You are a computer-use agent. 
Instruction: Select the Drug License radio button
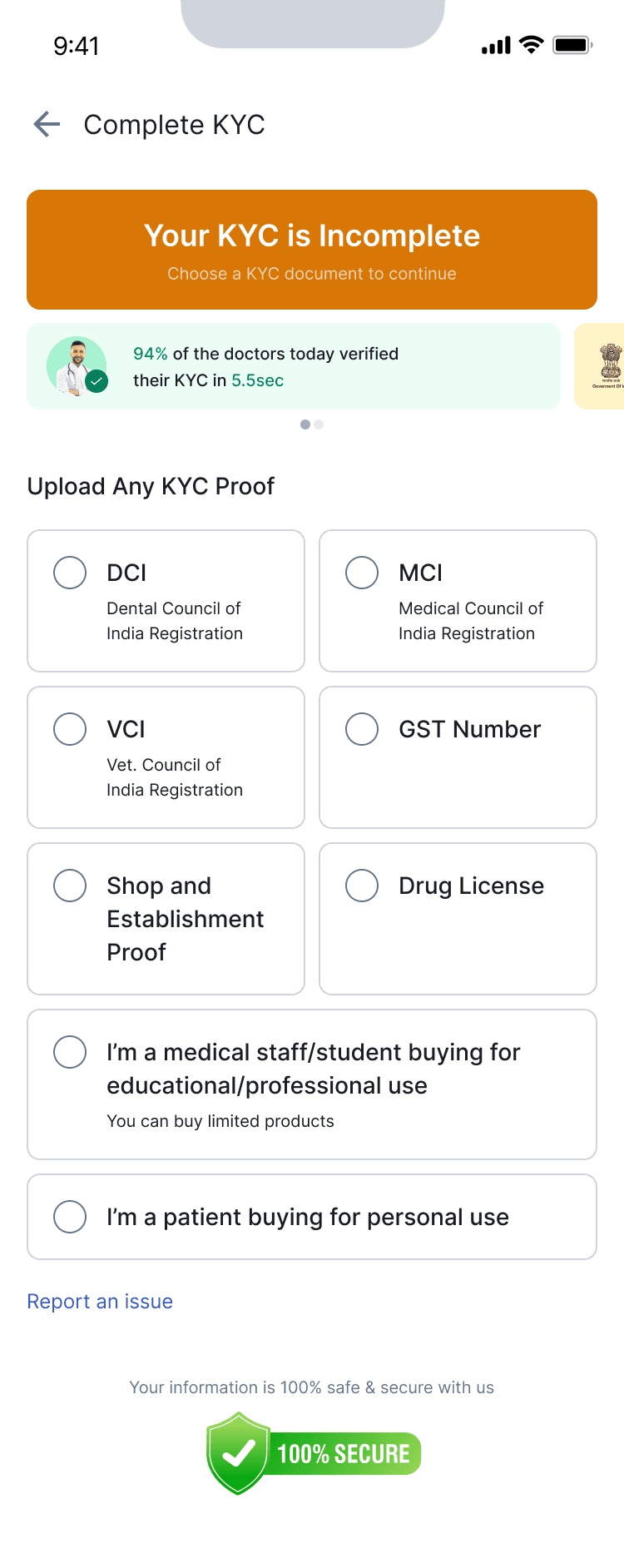point(362,886)
